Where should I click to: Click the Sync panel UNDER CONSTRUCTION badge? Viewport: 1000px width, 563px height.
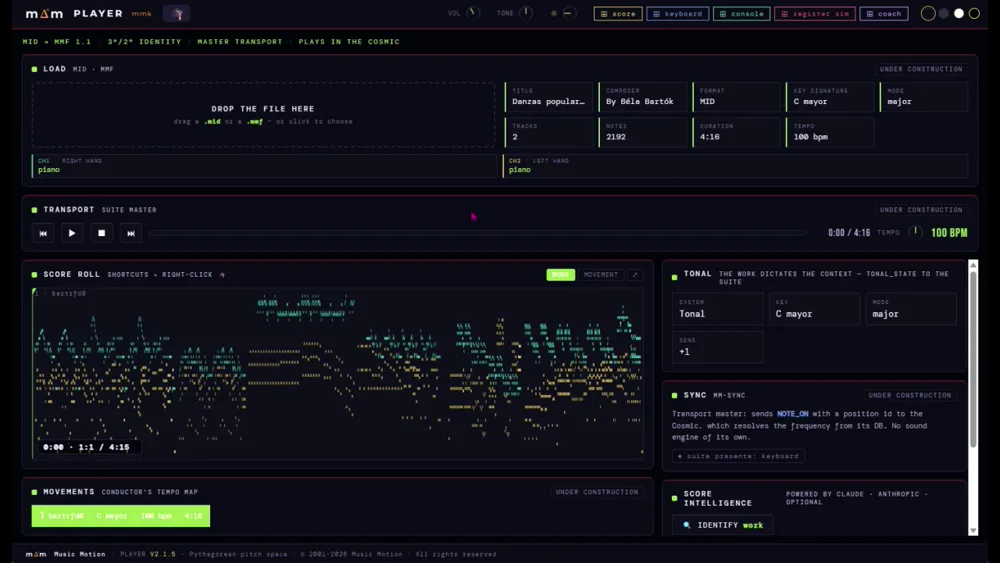(x=909, y=395)
